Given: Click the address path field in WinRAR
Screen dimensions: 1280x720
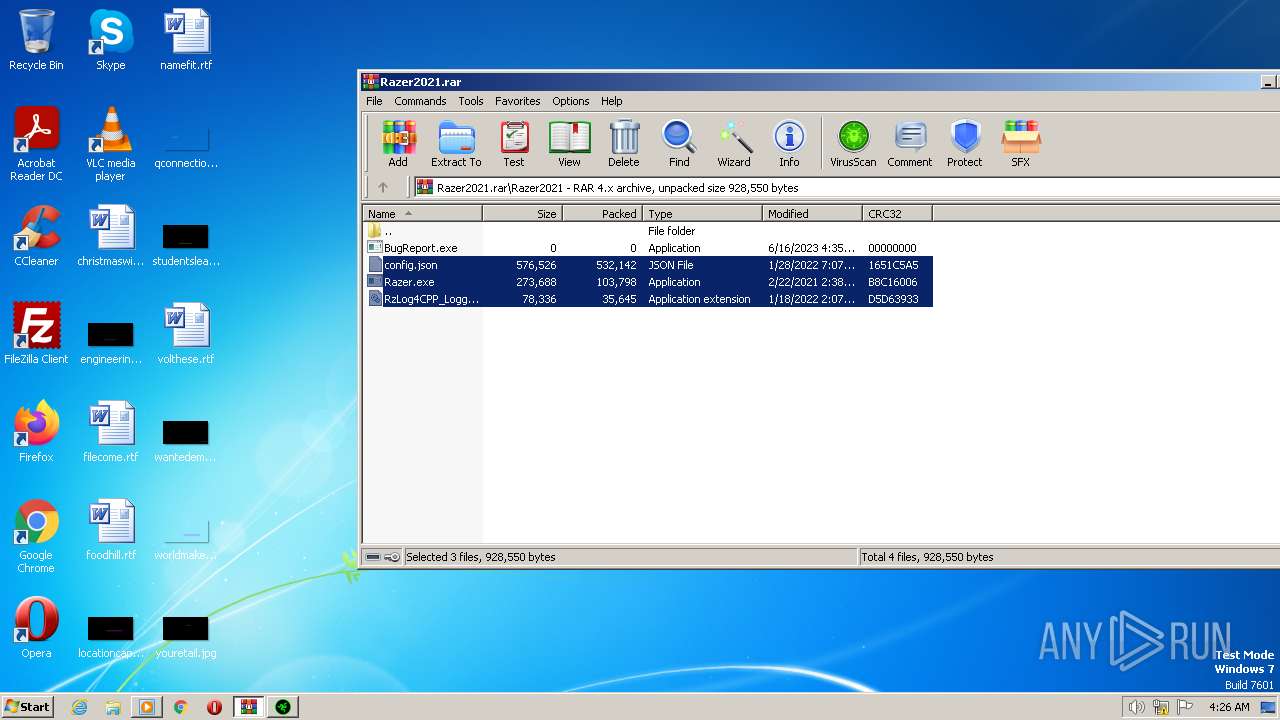Looking at the screenshot, I should [x=845, y=187].
